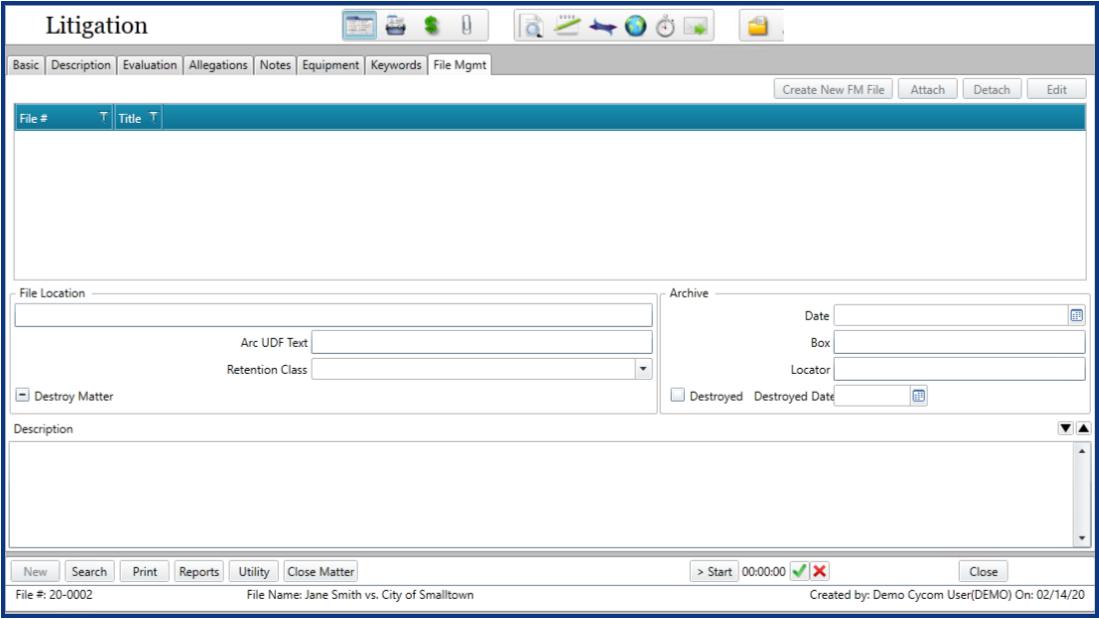Open the Retention Class dropdown
Screen dimensions: 1099x619
click(643, 369)
